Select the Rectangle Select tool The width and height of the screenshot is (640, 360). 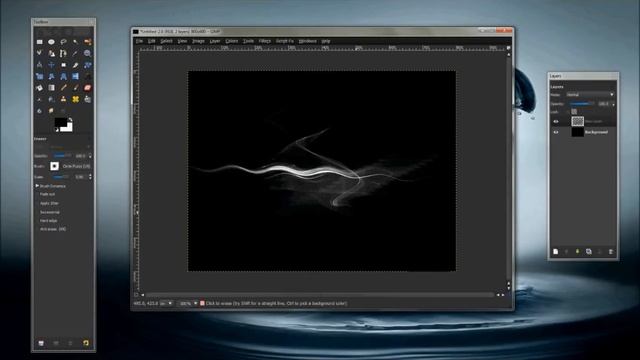pos(40,42)
